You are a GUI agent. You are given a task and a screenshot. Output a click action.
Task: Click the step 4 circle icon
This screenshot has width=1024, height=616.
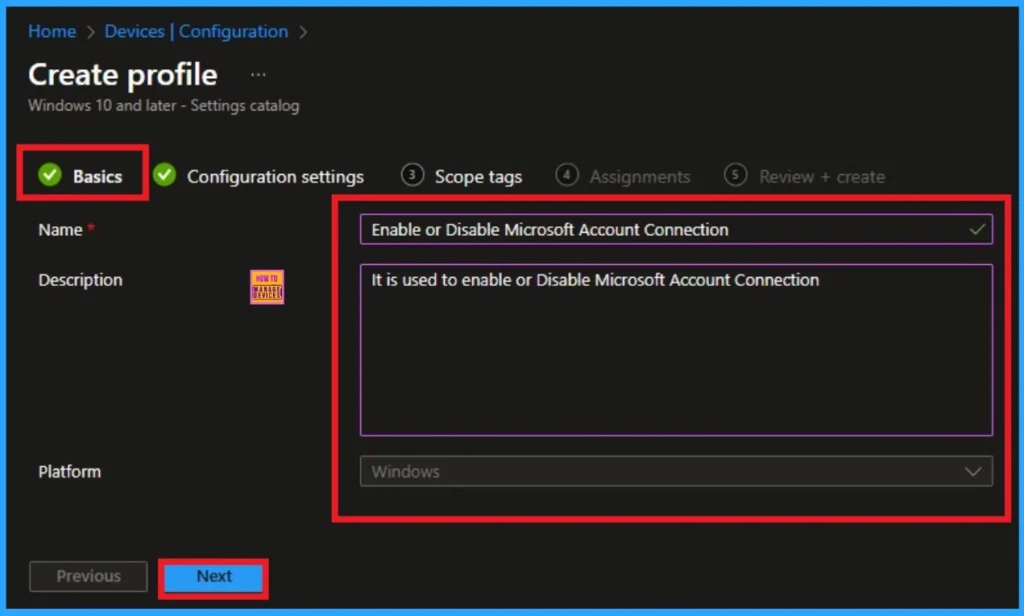(566, 175)
